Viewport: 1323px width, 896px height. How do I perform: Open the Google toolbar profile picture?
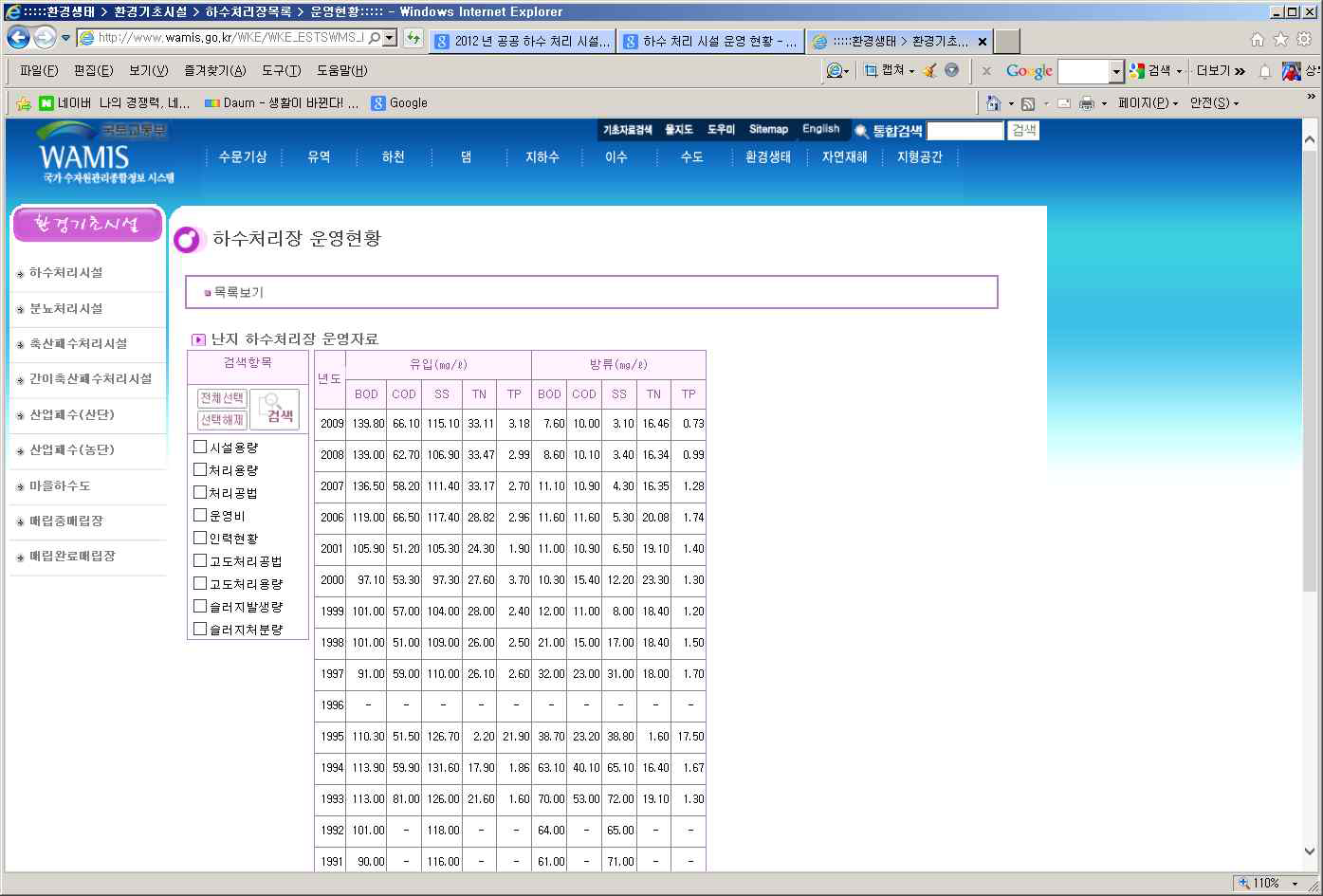coord(1292,71)
